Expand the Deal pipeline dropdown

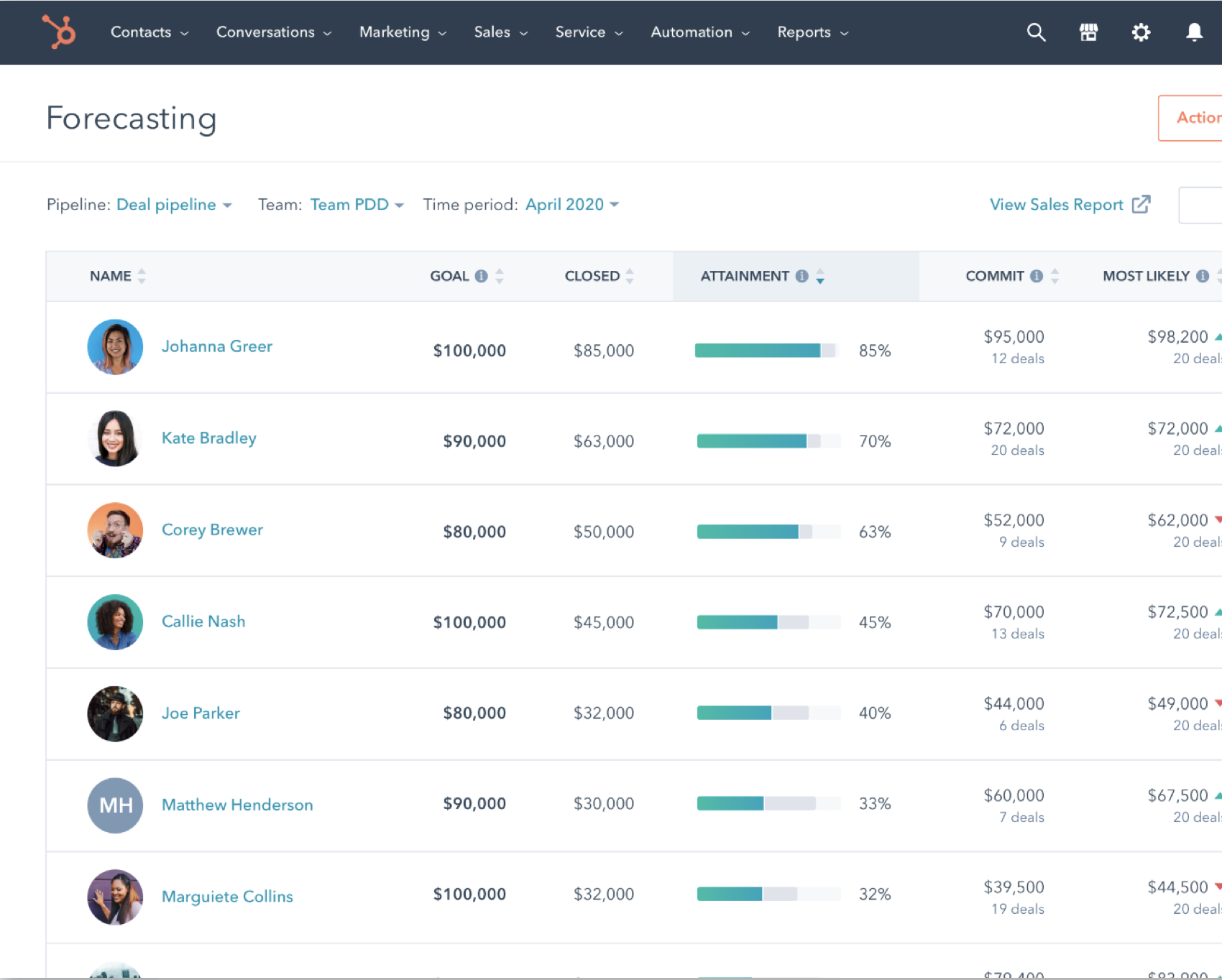coord(173,205)
